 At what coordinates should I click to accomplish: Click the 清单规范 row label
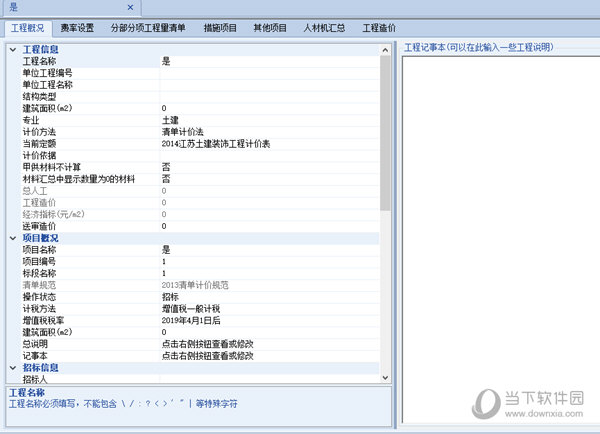pos(39,285)
